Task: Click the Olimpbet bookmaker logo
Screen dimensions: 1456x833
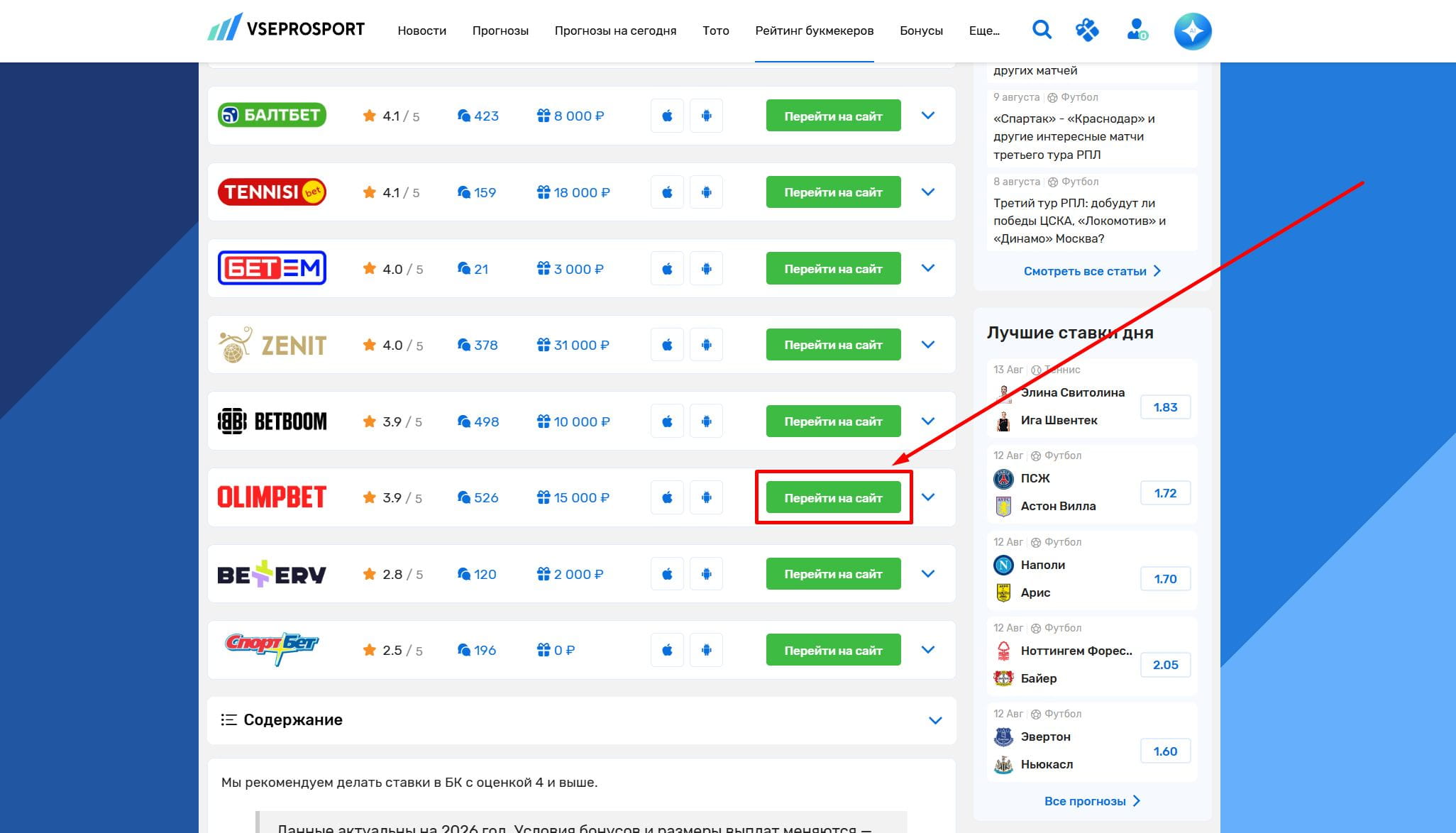Action: click(x=272, y=497)
